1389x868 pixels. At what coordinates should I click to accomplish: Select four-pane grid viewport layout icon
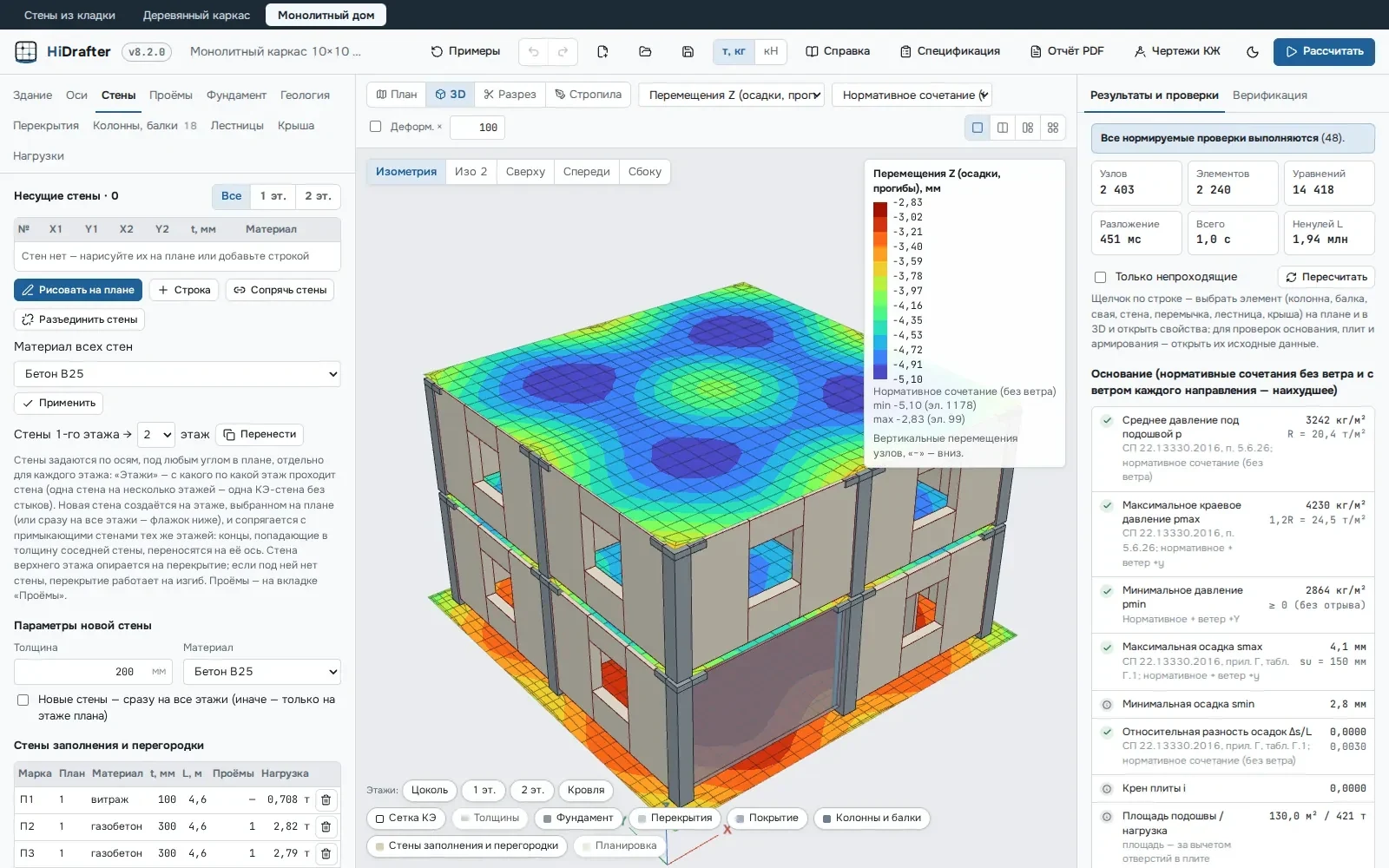[x=1053, y=128]
